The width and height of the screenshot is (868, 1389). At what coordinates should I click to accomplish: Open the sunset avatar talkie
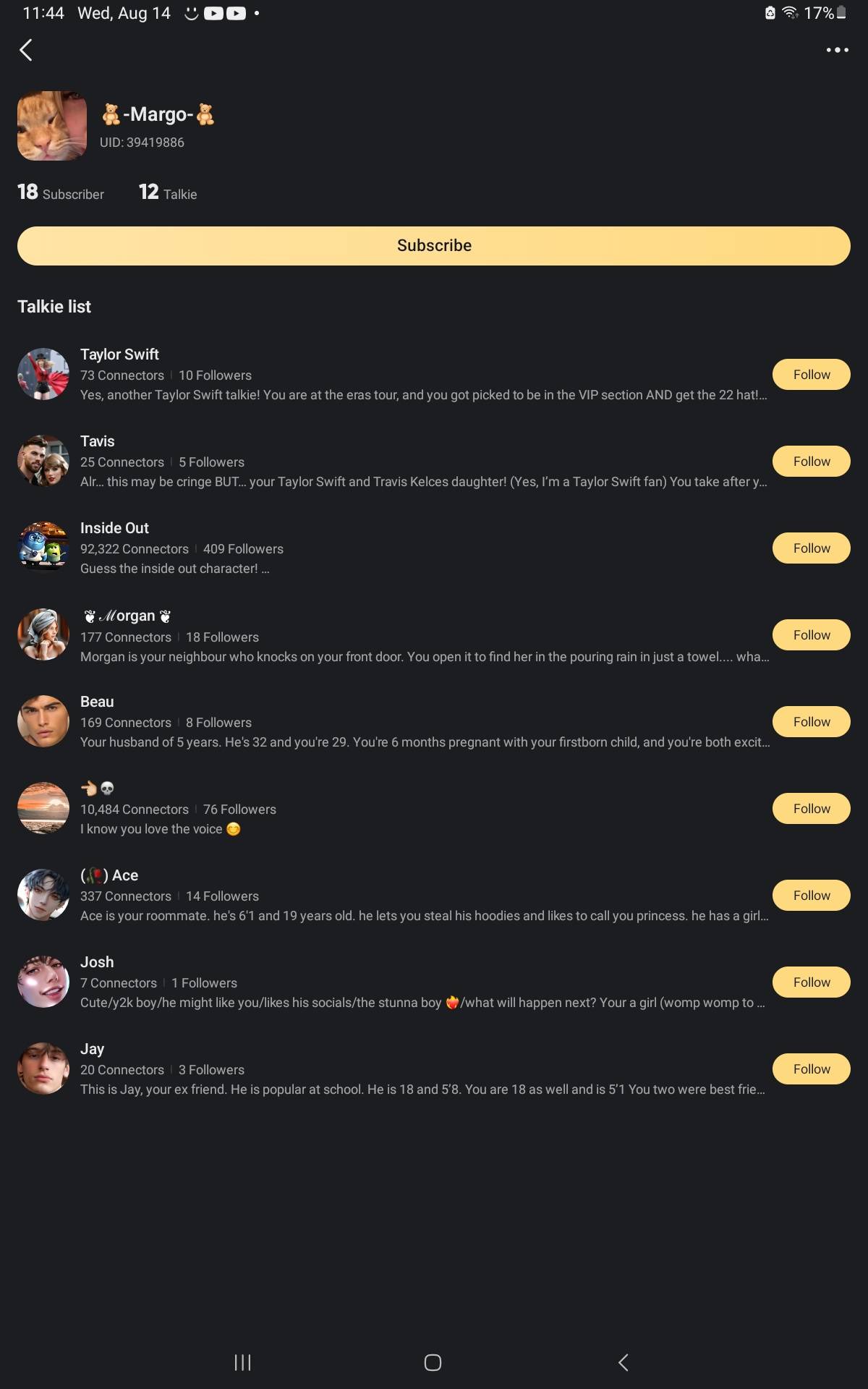[x=43, y=808]
